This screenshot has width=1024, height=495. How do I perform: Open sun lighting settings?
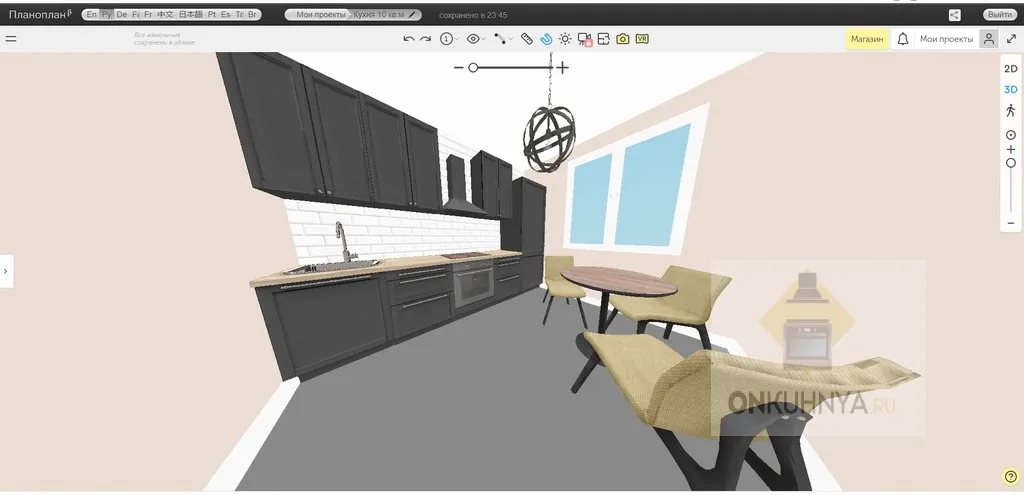565,39
